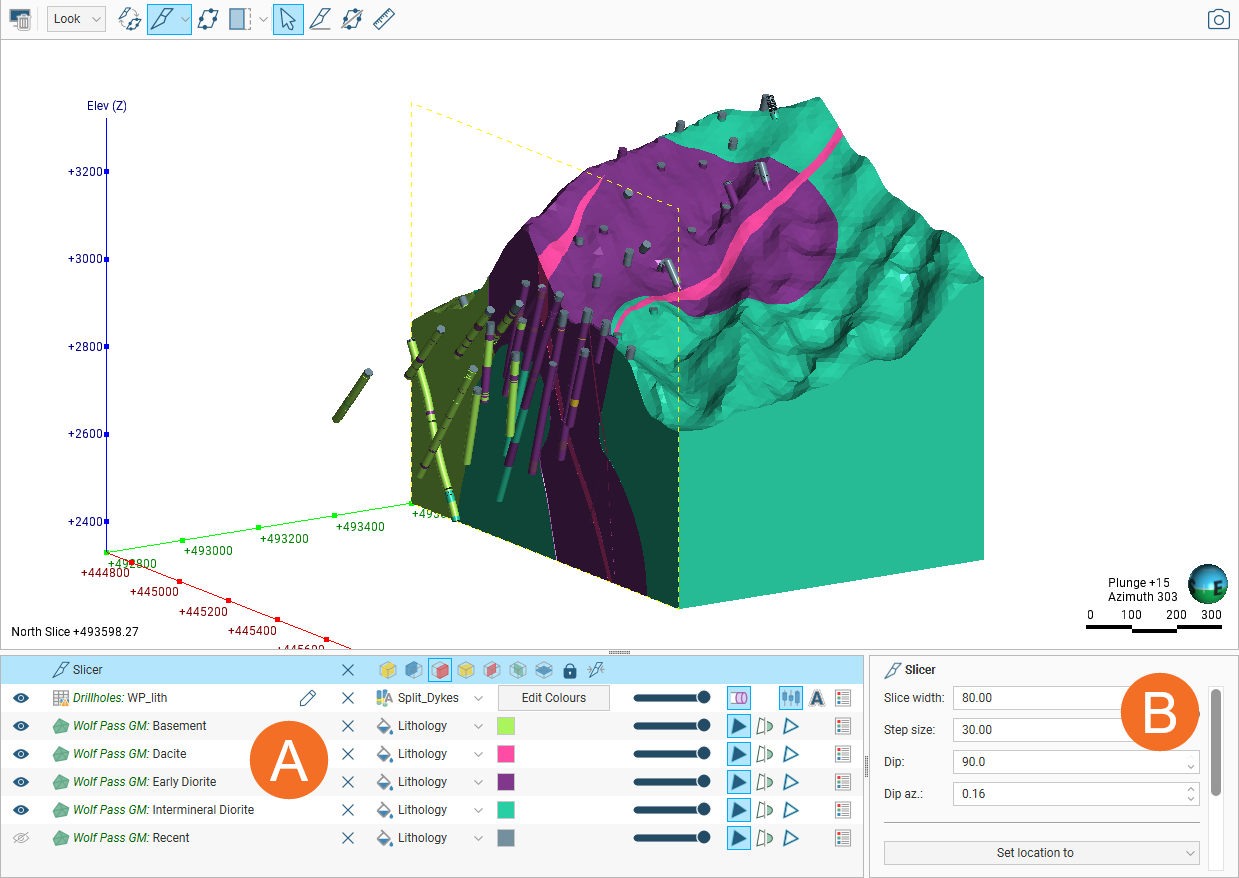Click pencil edit icon for WP_lith drillholes
The image size is (1239, 878).
[308, 698]
